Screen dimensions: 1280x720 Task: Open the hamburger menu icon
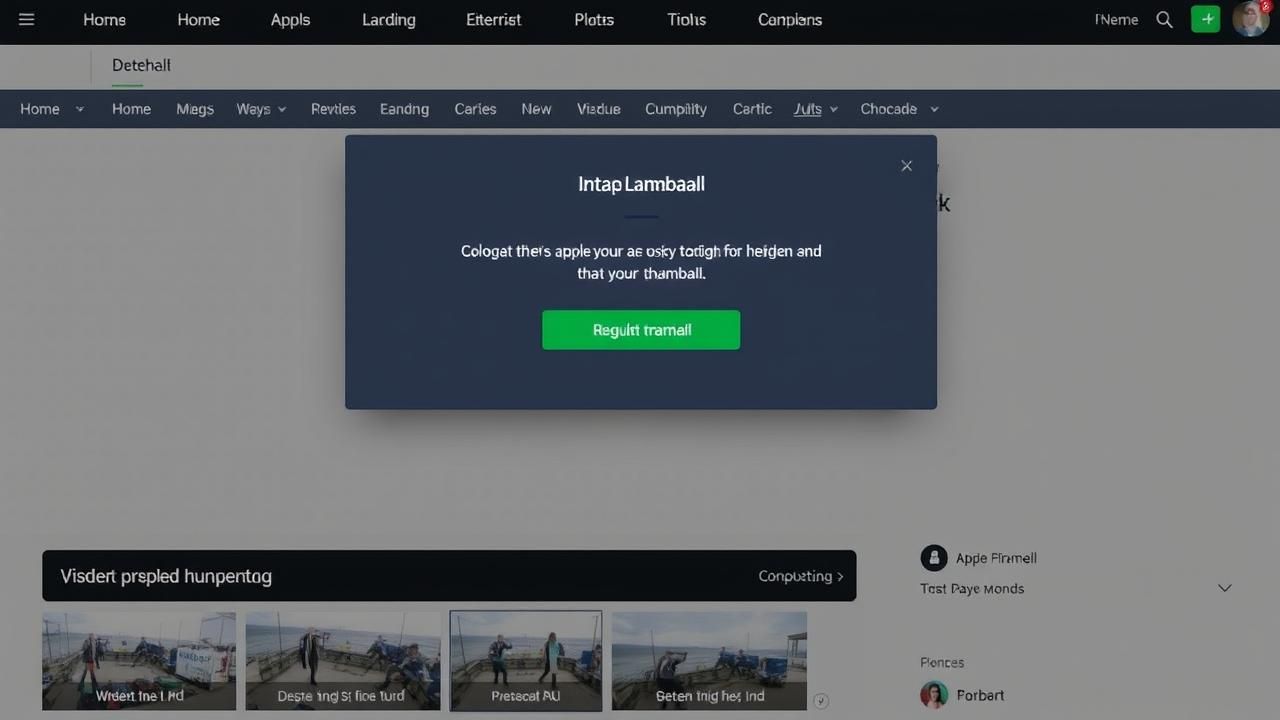pyautogui.click(x=26, y=20)
